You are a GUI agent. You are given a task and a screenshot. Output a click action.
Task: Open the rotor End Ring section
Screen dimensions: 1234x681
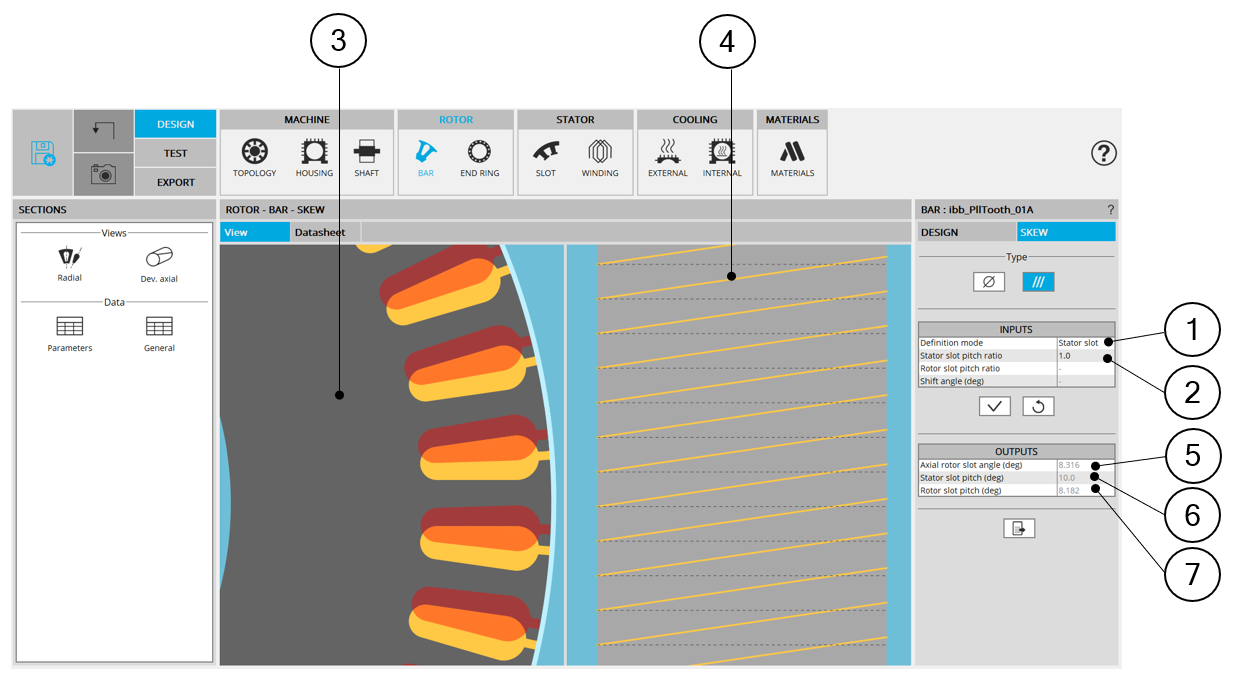479,157
